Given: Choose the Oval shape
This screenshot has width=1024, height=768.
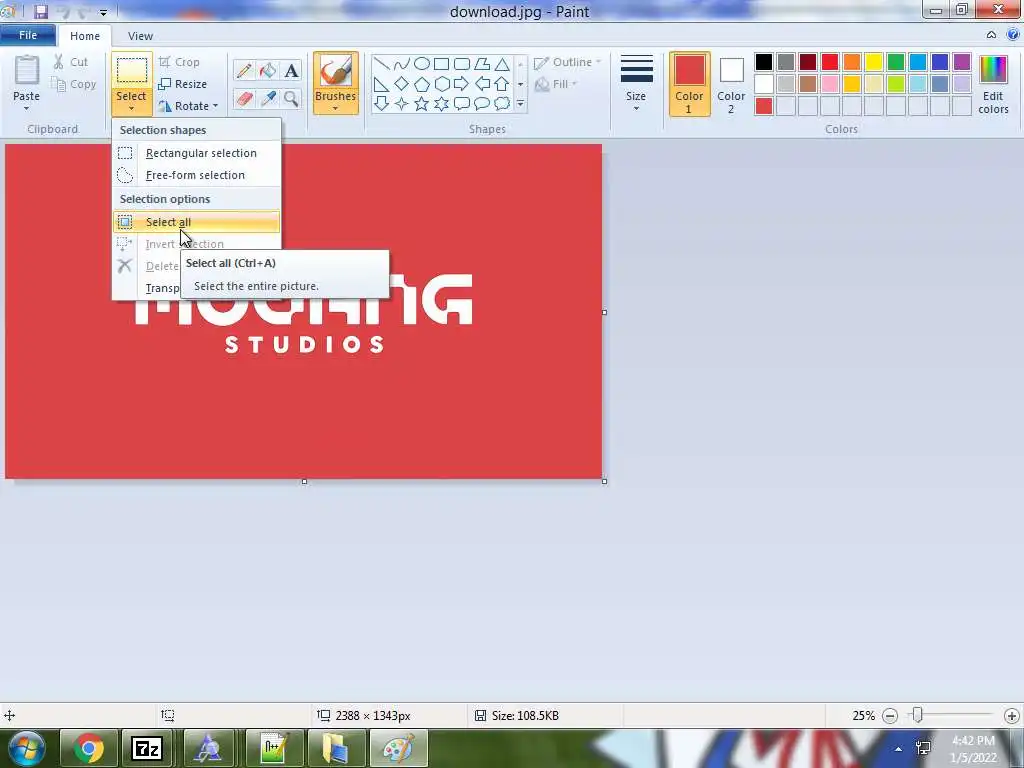Looking at the screenshot, I should [422, 63].
